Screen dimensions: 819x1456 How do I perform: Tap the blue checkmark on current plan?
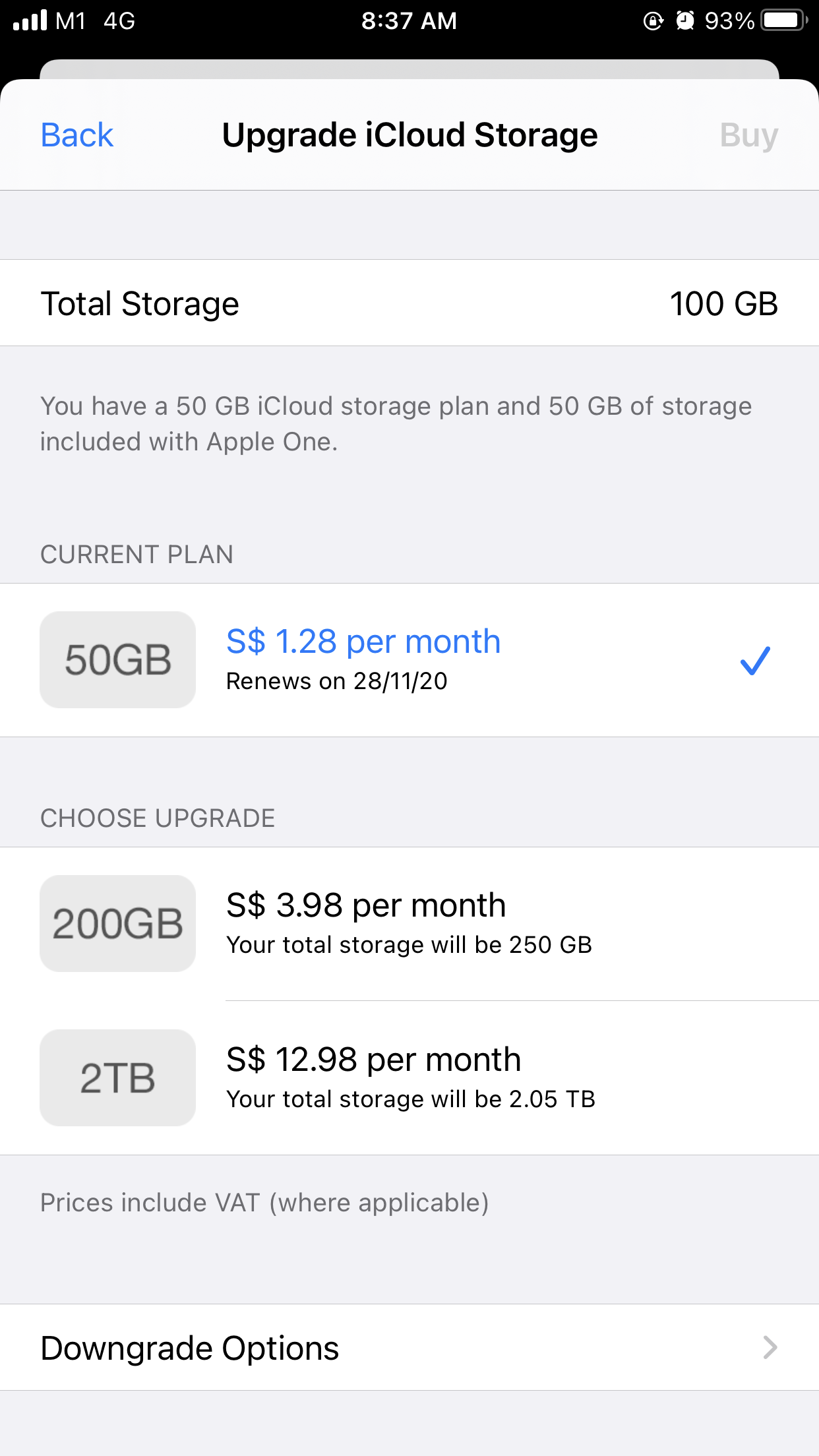[755, 660]
